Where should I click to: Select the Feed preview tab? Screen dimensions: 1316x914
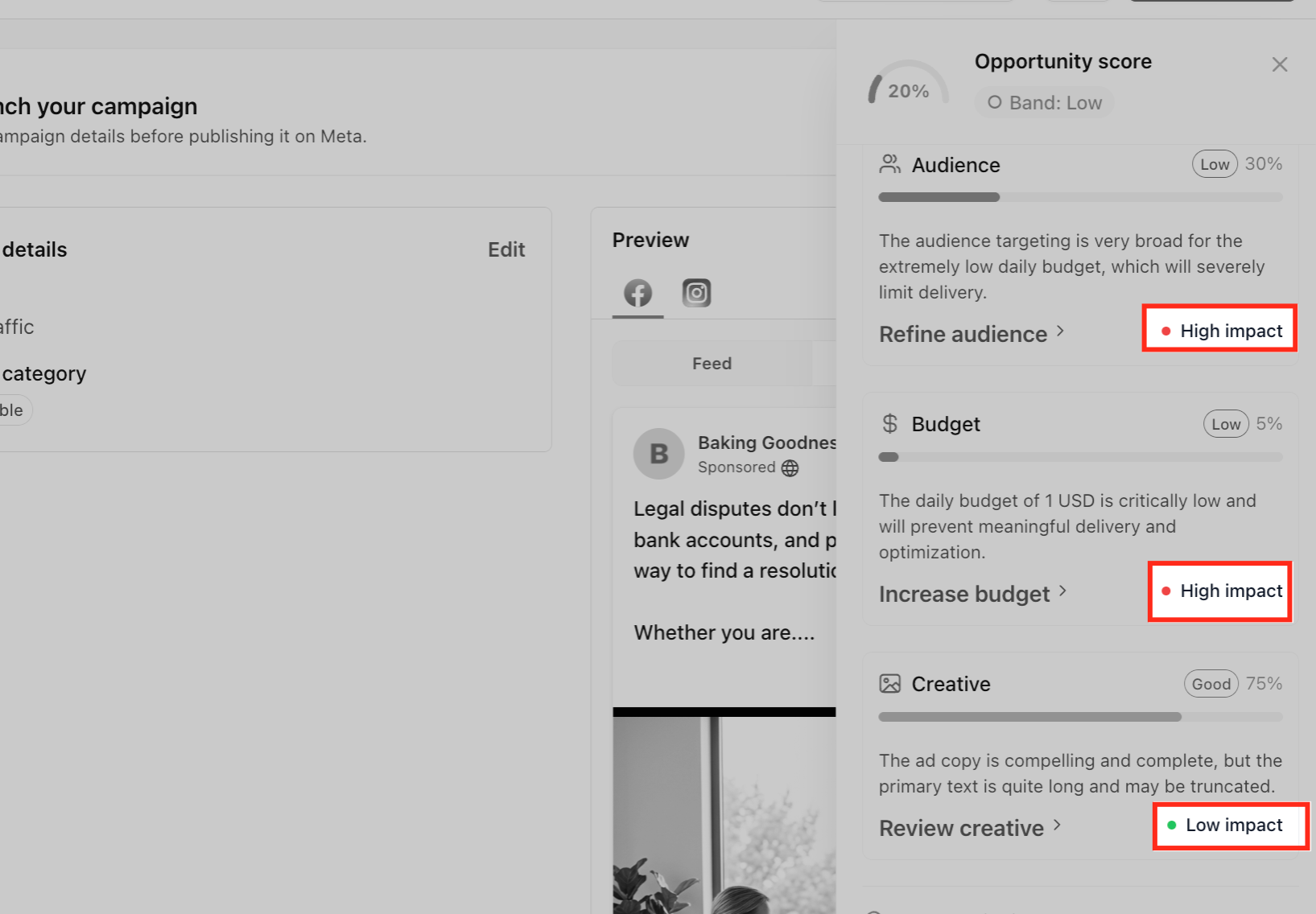click(x=712, y=364)
